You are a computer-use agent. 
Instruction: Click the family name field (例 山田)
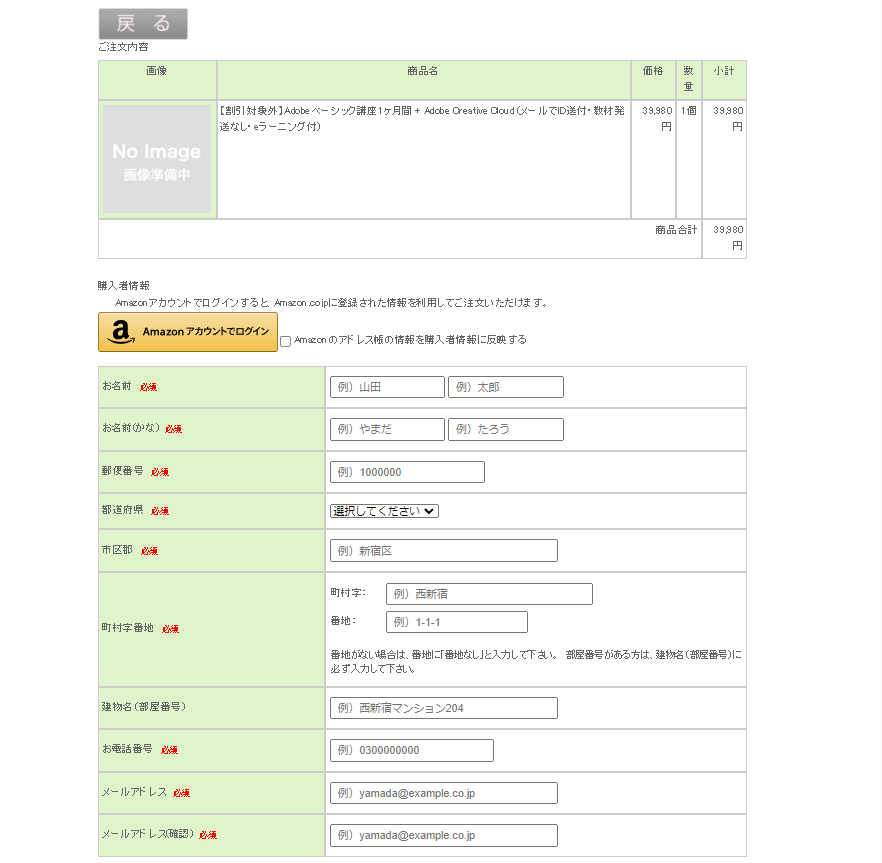pos(387,387)
